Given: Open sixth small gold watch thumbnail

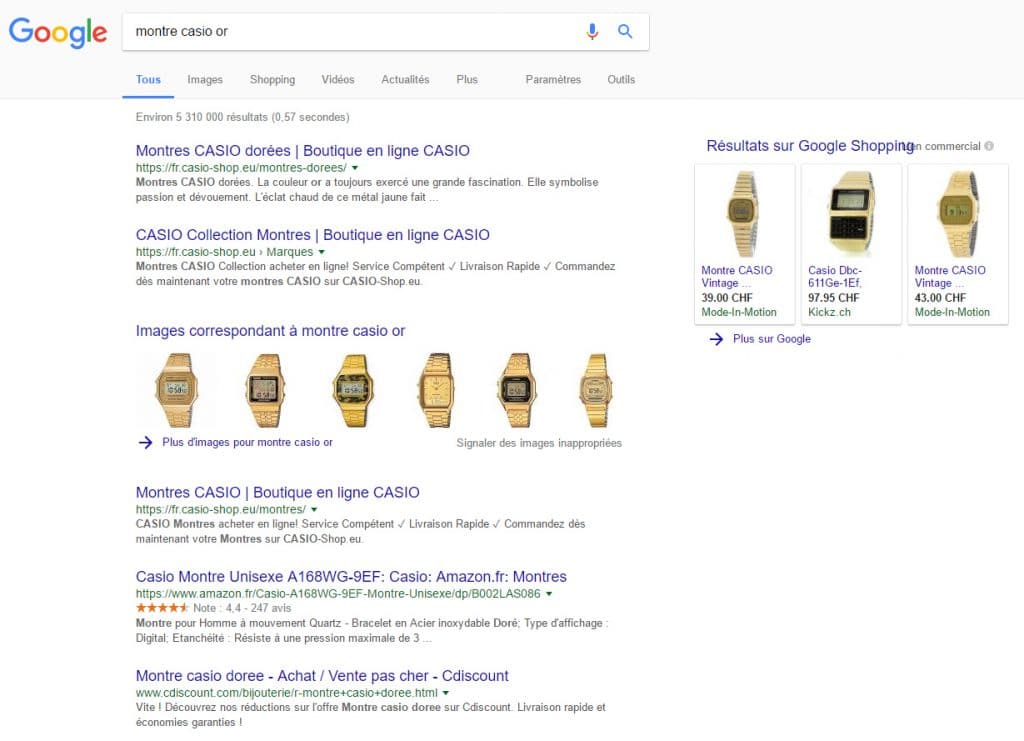Looking at the screenshot, I should (x=596, y=390).
